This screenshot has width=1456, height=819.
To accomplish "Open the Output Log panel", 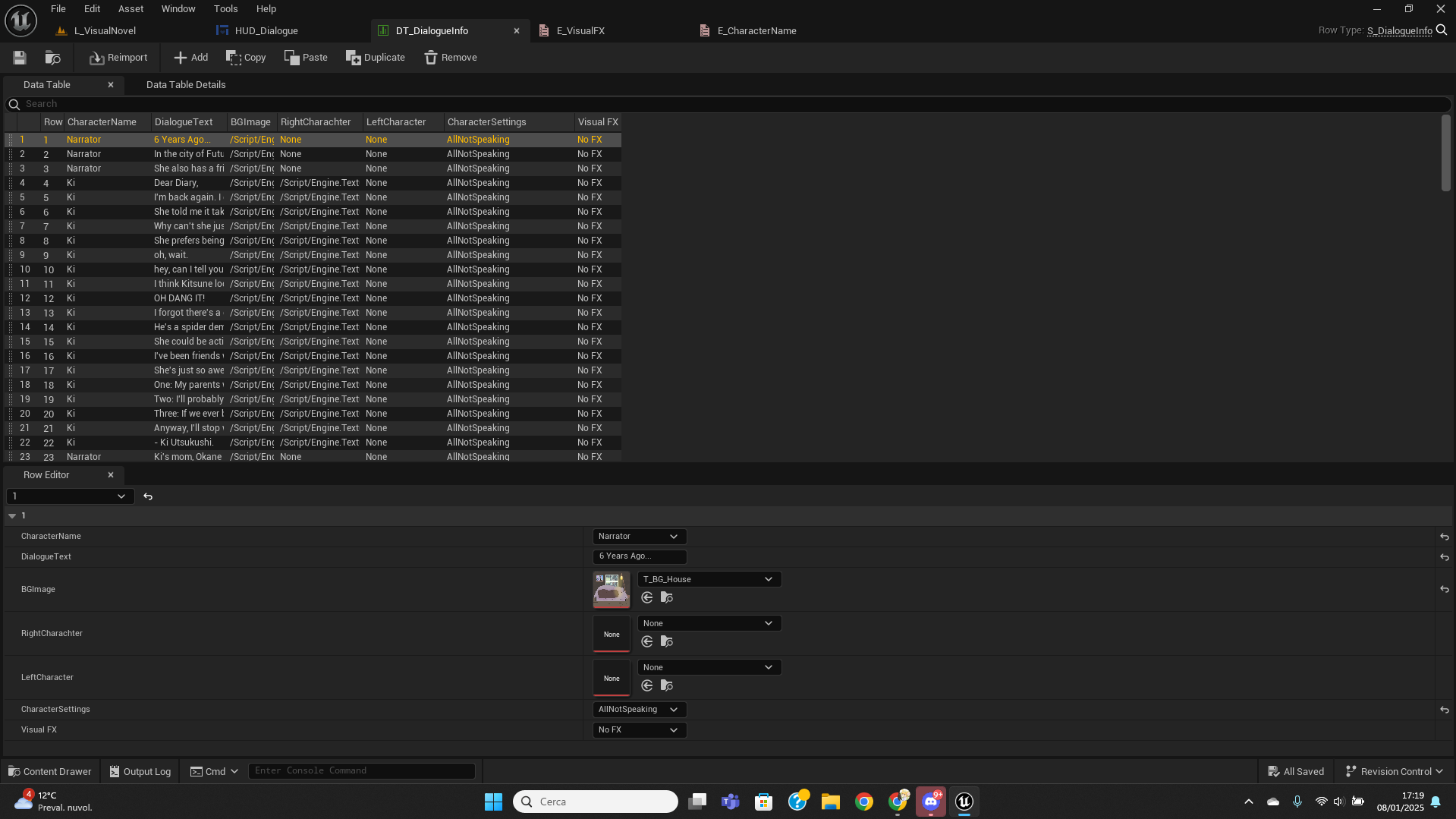I will click(140, 770).
